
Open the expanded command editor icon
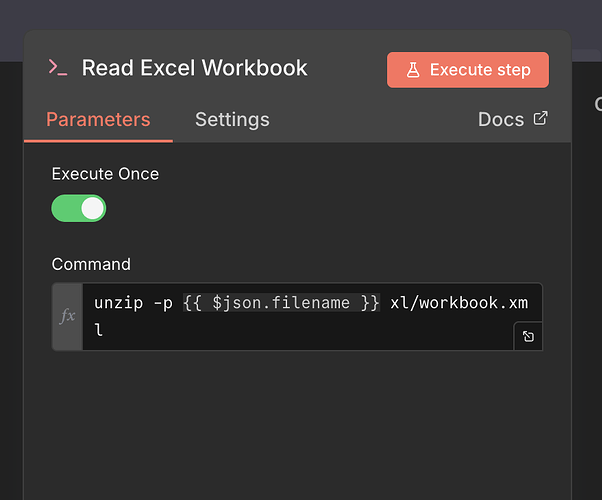[528, 336]
